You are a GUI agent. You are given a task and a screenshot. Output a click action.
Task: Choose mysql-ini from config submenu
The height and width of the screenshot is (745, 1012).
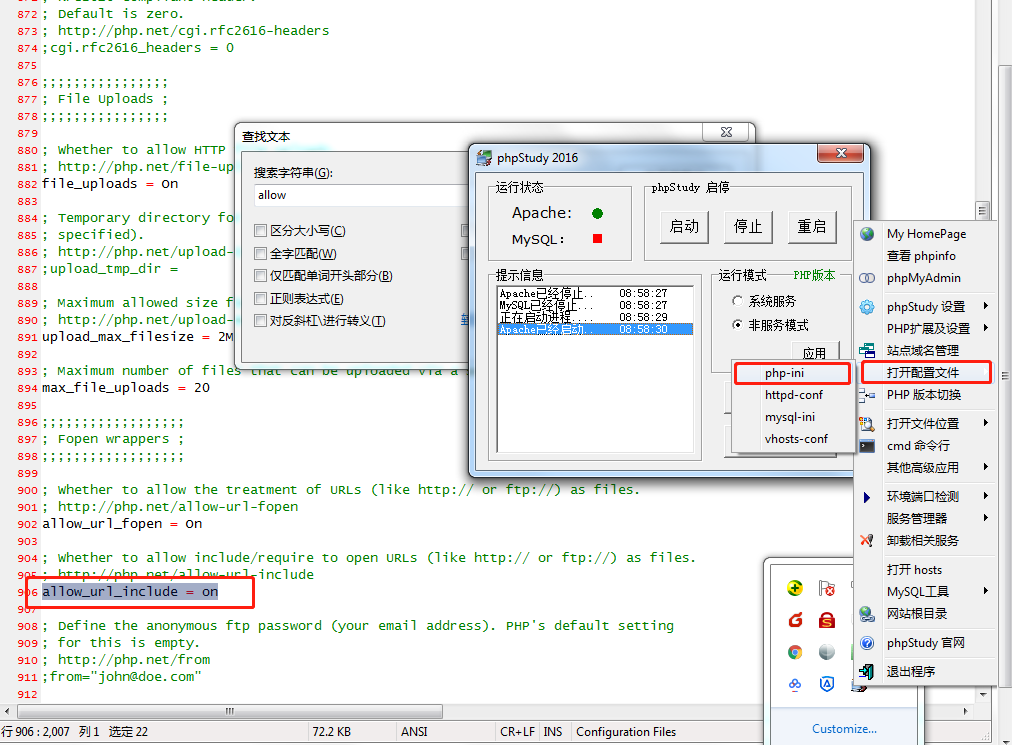793,417
